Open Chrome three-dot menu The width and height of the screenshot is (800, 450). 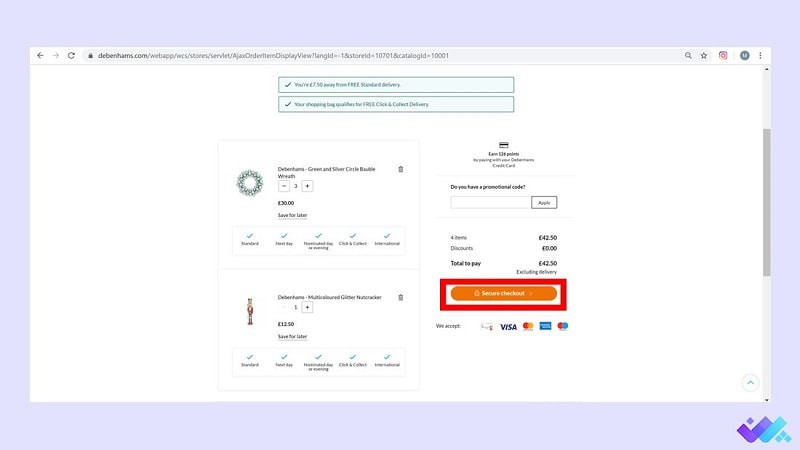761,56
